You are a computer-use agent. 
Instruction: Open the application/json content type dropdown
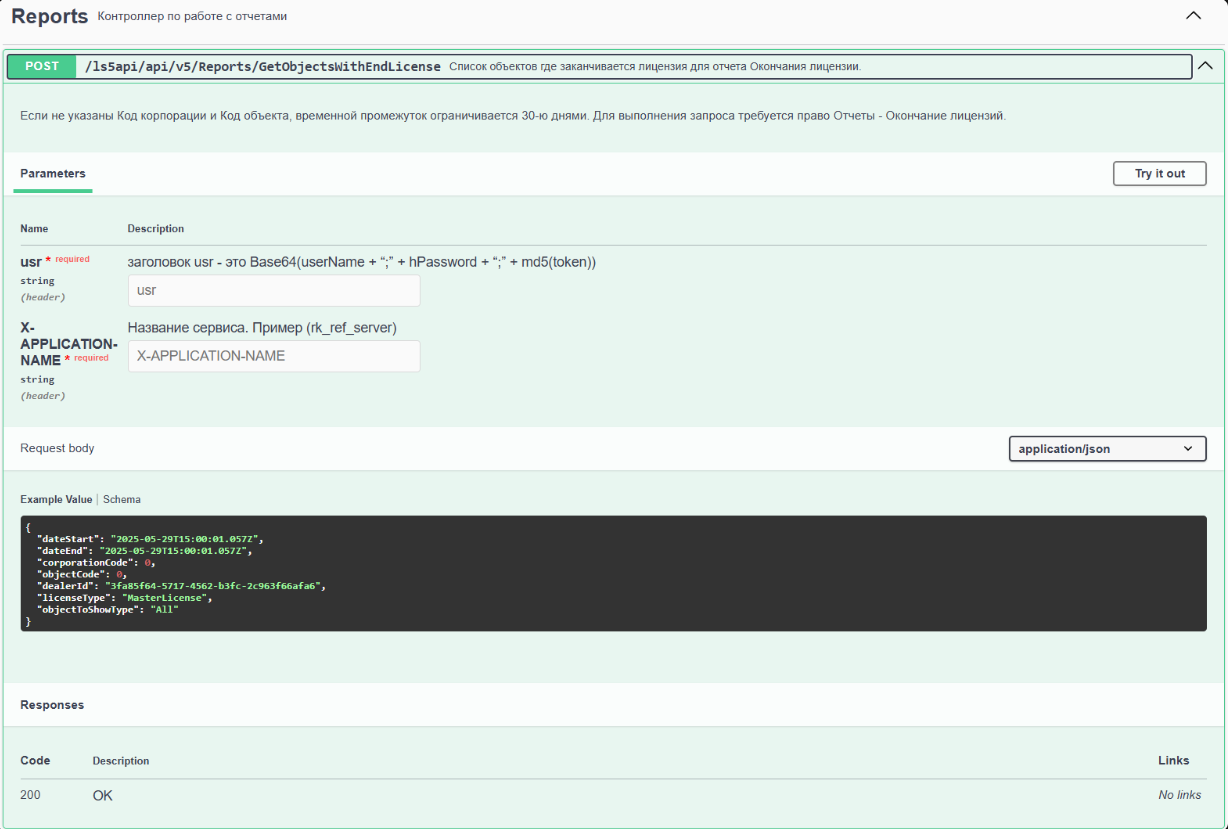tap(1107, 449)
